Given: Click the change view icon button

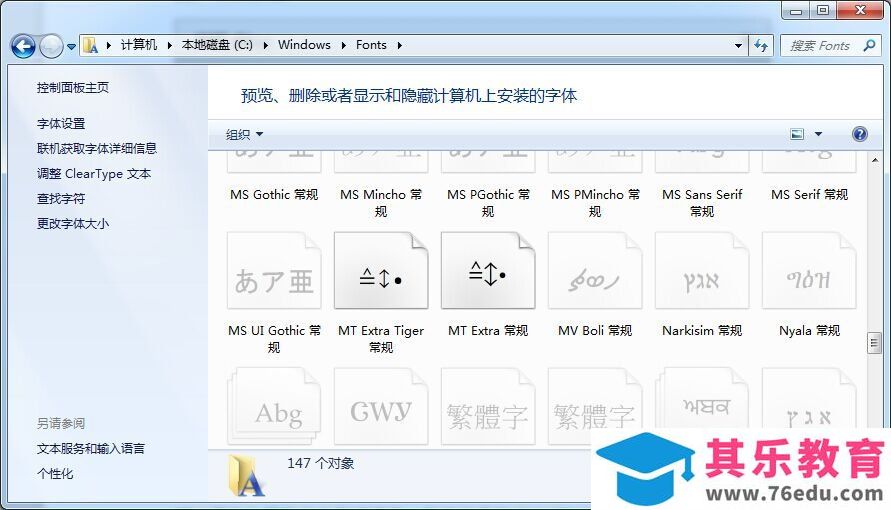Looking at the screenshot, I should tap(797, 134).
